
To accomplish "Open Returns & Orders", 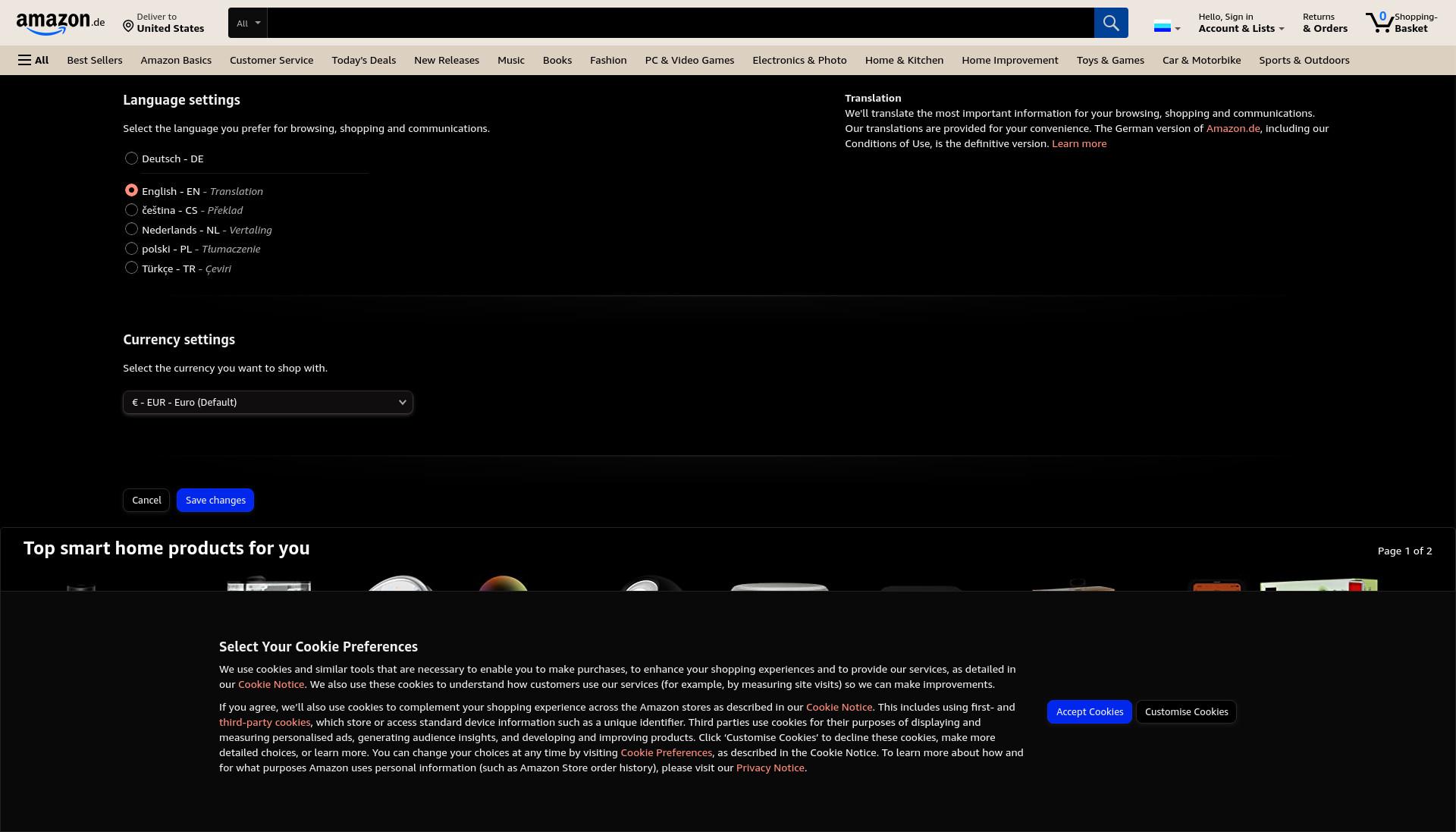I will click(1325, 23).
